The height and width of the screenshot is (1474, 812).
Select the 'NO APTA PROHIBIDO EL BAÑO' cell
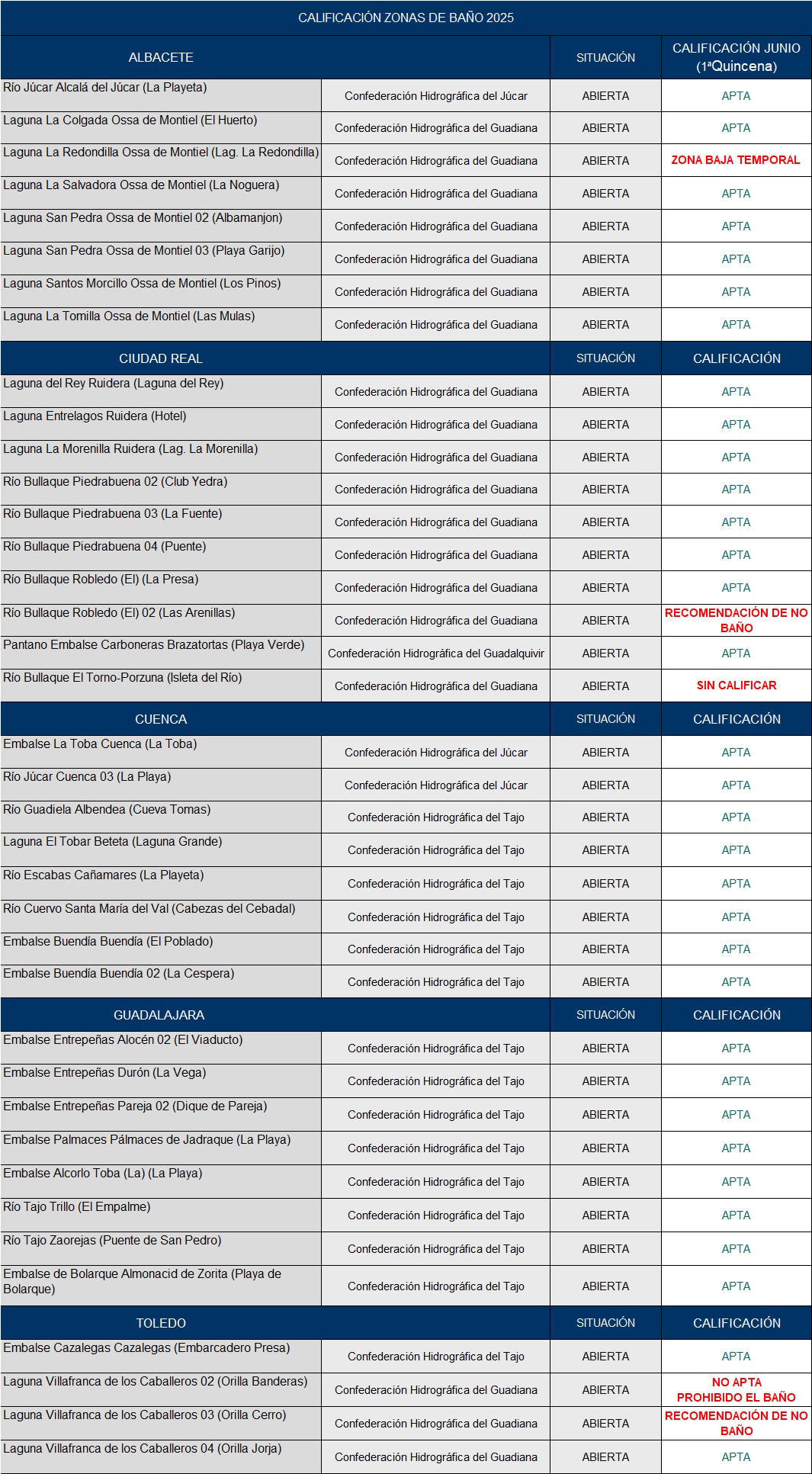tap(736, 1389)
